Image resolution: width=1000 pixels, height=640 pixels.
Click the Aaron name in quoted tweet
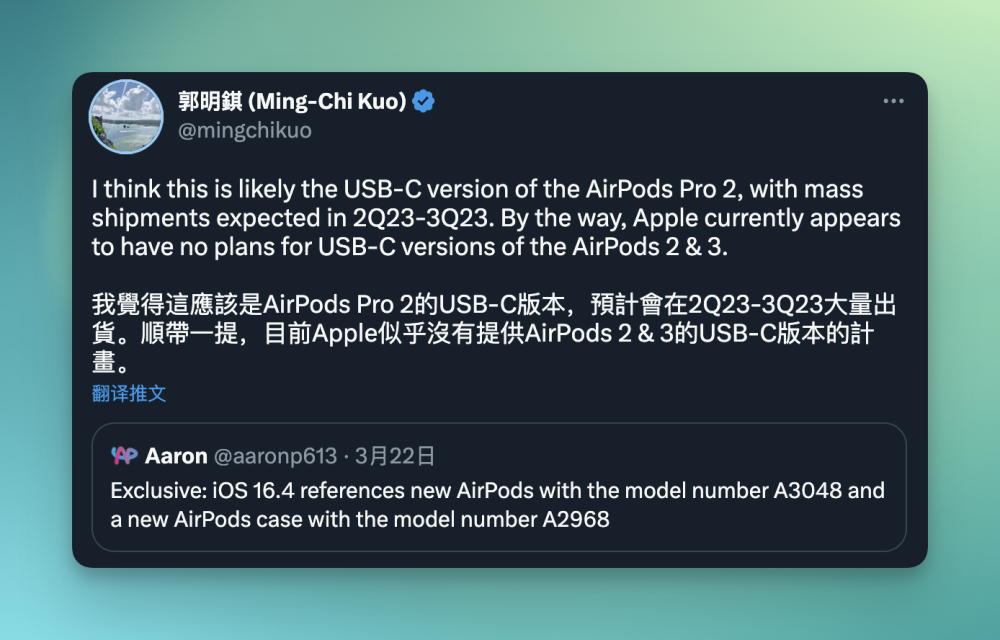coord(176,456)
